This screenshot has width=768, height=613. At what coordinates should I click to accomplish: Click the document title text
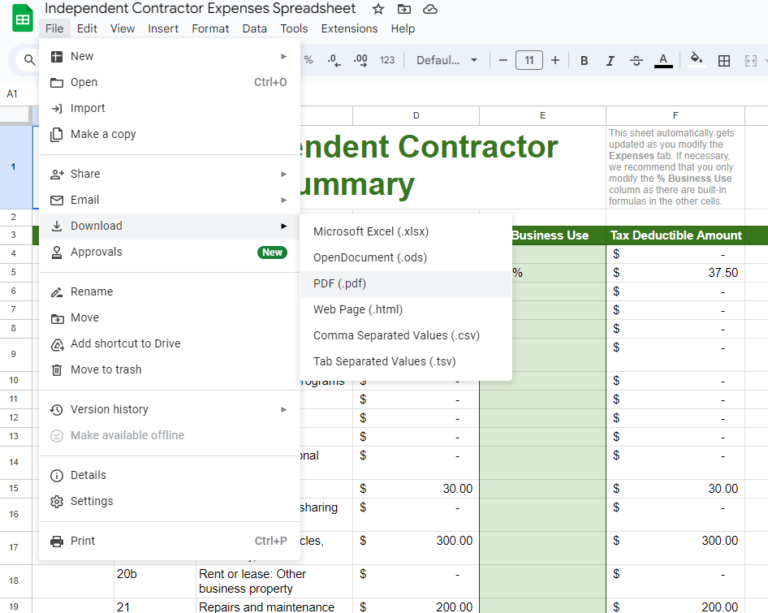(x=200, y=8)
